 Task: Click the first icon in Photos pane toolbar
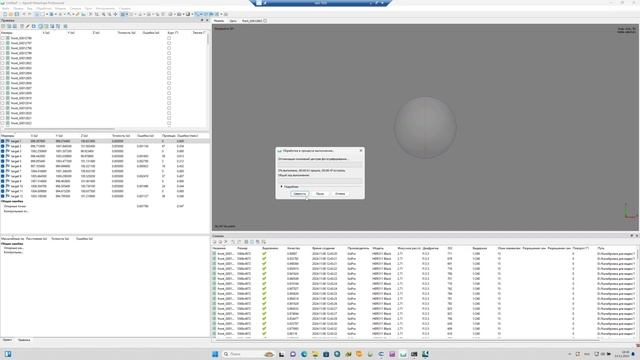[x=215, y=242]
